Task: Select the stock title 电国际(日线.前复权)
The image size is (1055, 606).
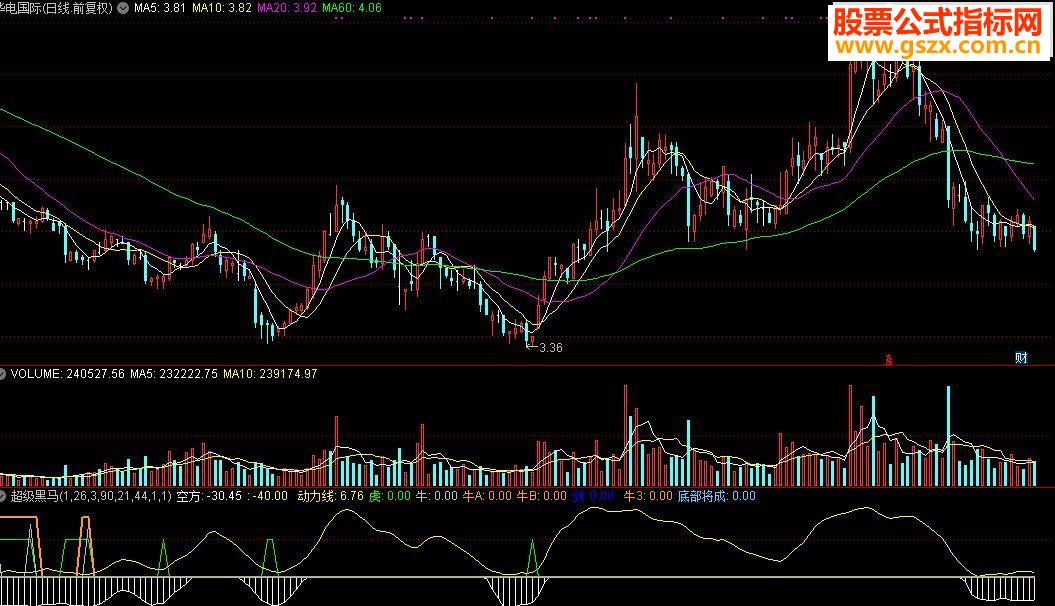Action: tap(57, 8)
